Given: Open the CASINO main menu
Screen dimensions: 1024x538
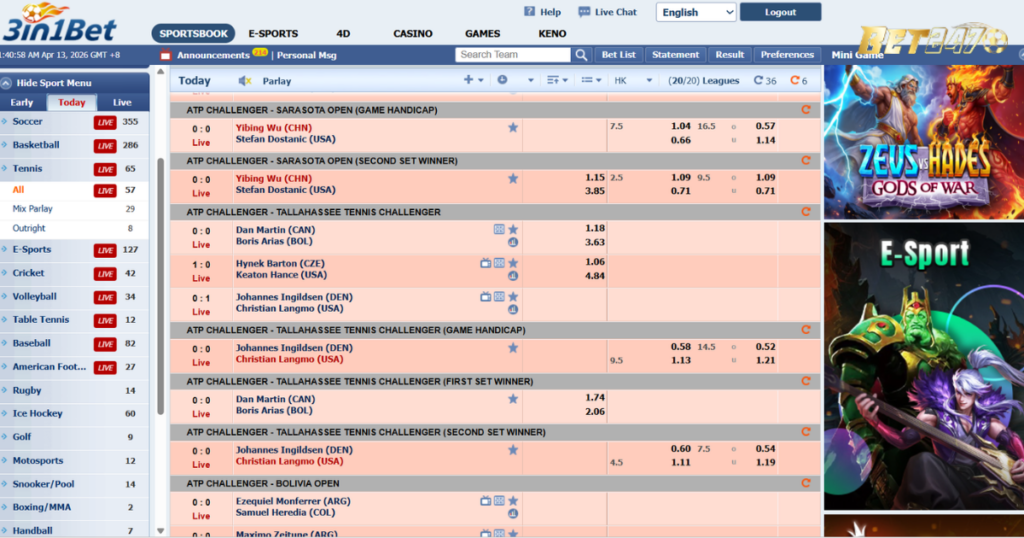Looking at the screenshot, I should coord(413,33).
